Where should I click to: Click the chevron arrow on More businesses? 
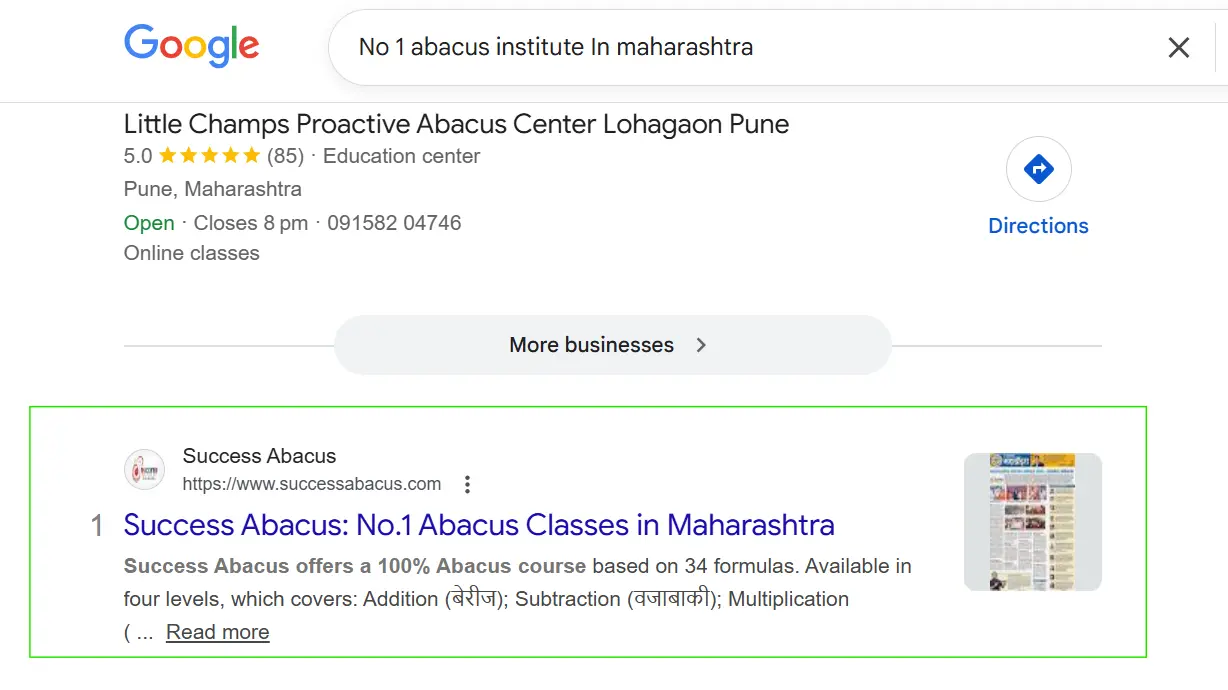701,345
